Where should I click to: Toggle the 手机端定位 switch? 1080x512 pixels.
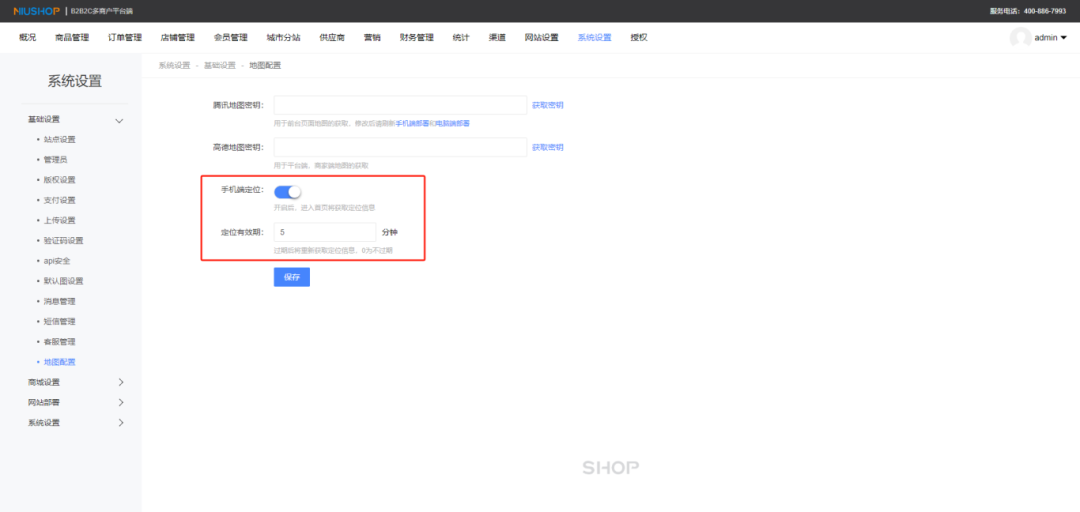coord(287,192)
